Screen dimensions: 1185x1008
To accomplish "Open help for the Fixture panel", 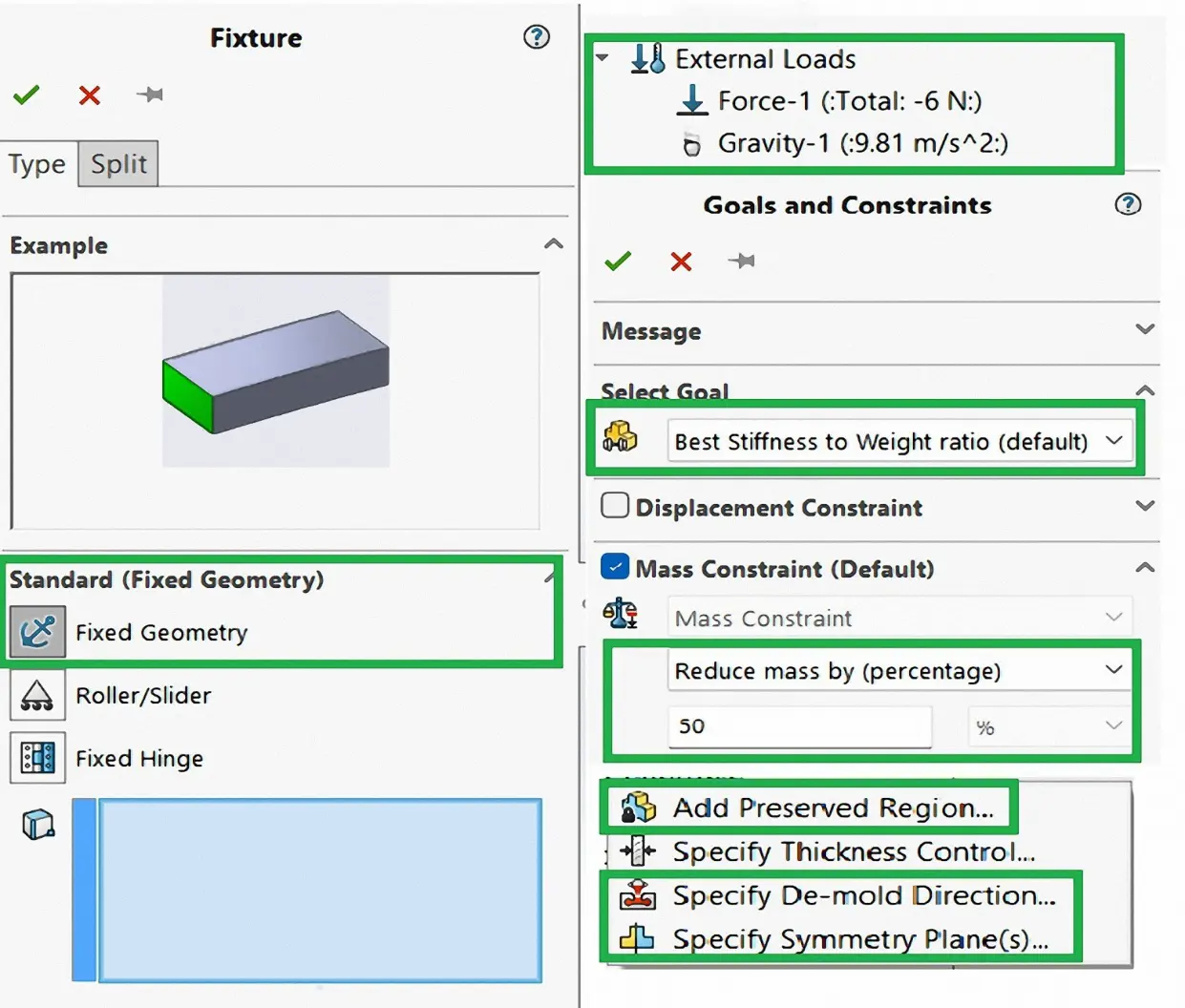I will coord(537,37).
